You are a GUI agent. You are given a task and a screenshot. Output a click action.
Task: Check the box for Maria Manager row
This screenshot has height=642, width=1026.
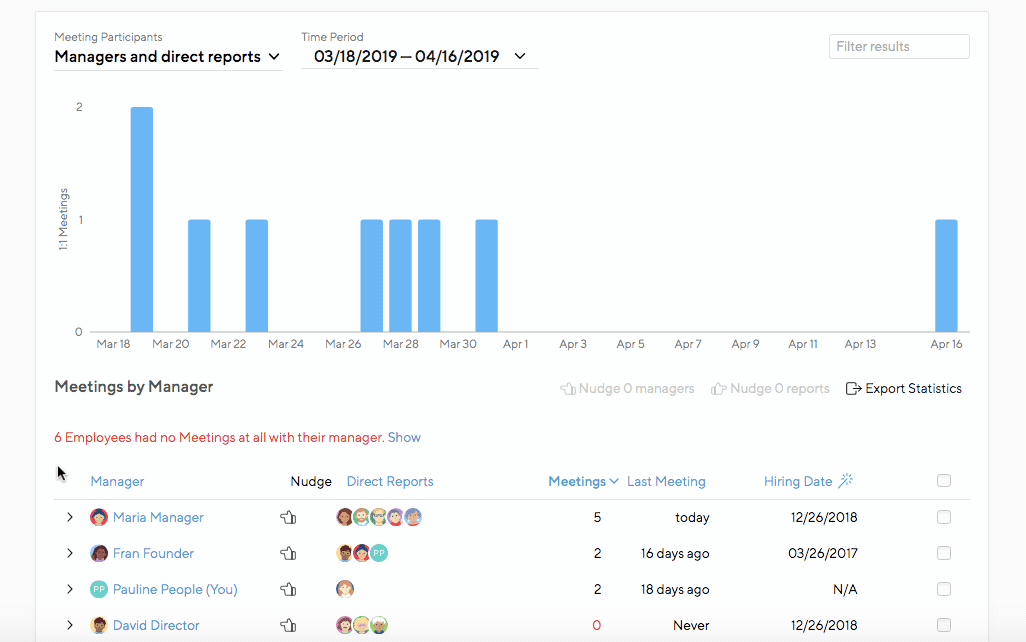click(944, 518)
